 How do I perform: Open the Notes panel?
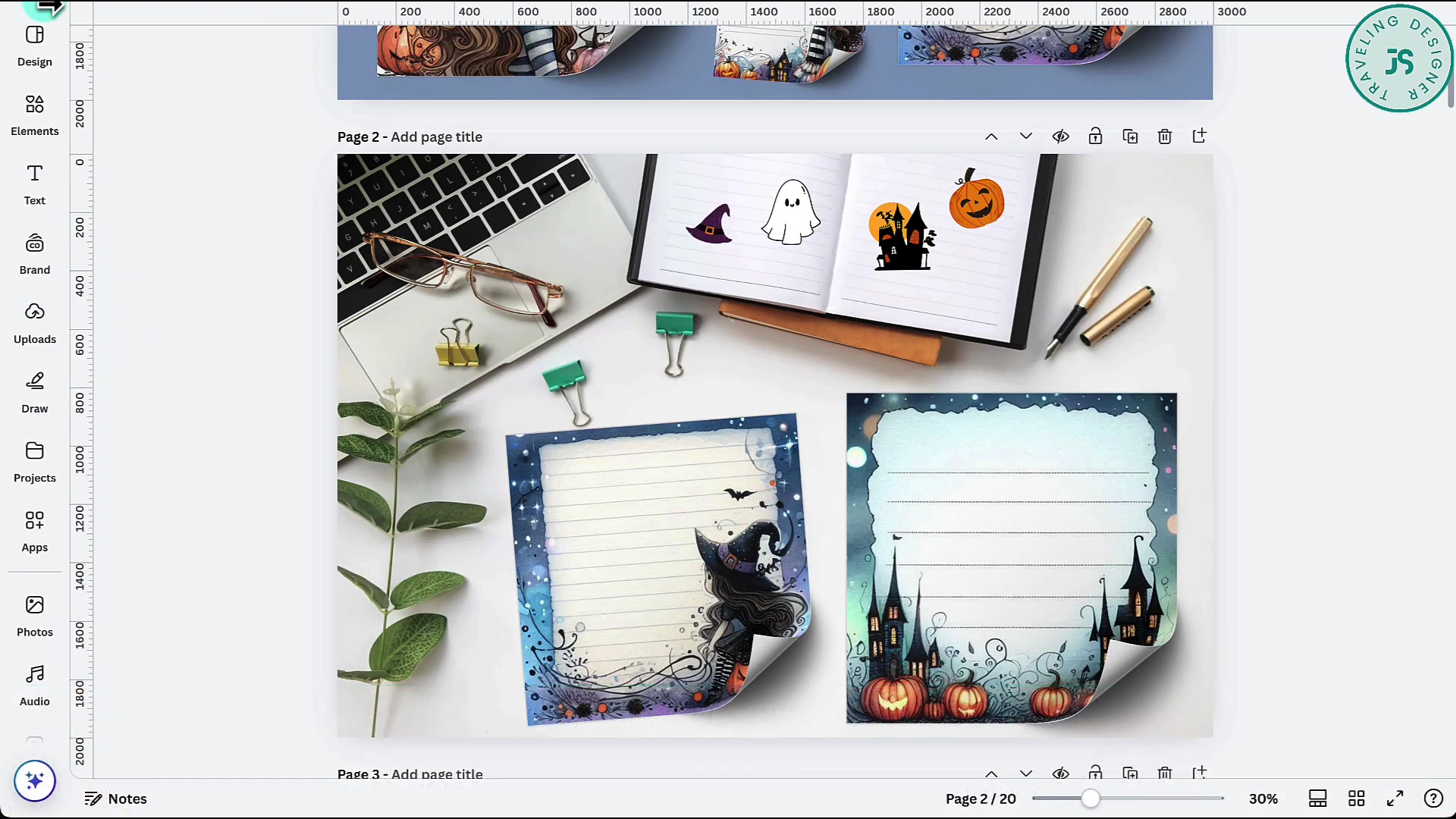tap(115, 798)
